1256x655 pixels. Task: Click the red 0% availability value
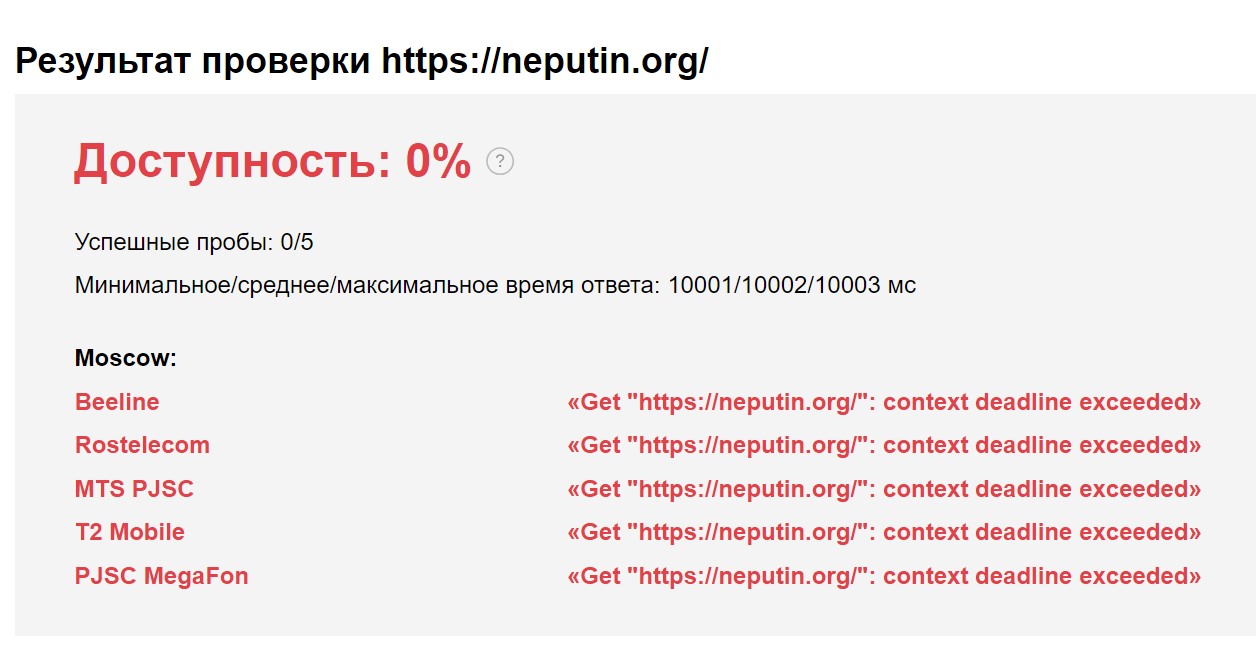tap(438, 162)
